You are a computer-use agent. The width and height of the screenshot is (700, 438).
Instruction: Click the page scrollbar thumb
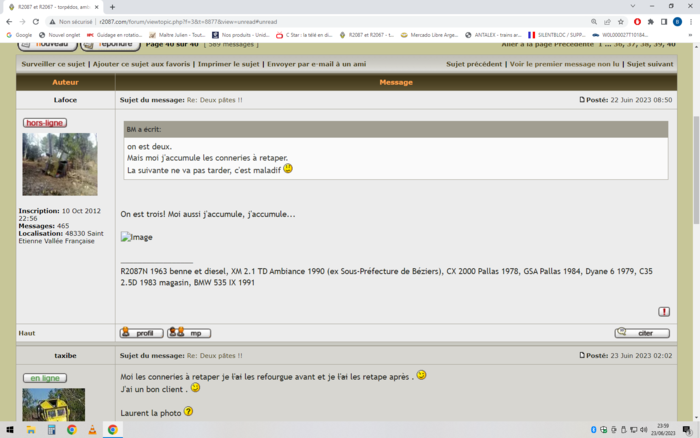click(696, 170)
